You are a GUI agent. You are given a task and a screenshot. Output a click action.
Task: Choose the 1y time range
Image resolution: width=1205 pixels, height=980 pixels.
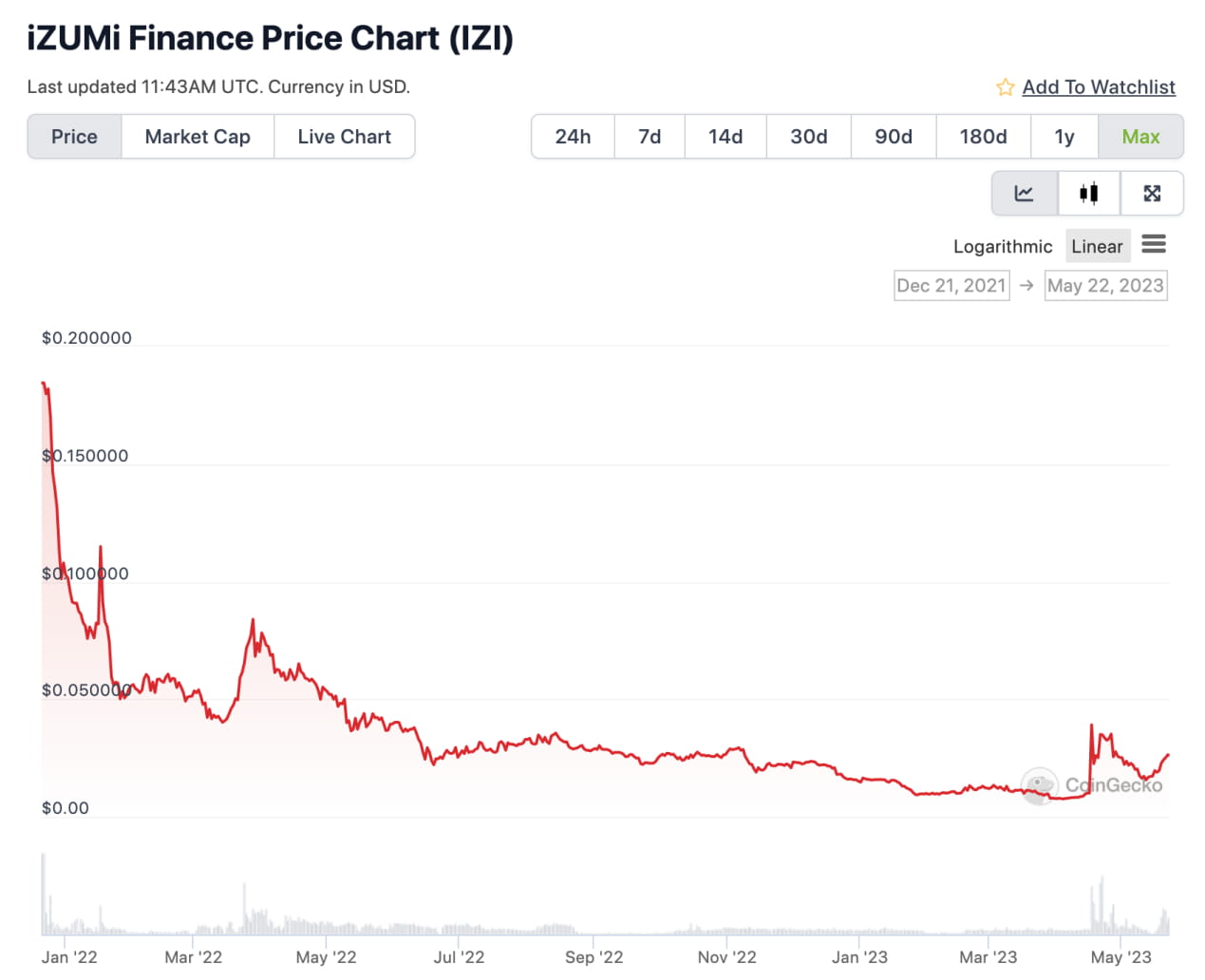pyautogui.click(x=1064, y=137)
